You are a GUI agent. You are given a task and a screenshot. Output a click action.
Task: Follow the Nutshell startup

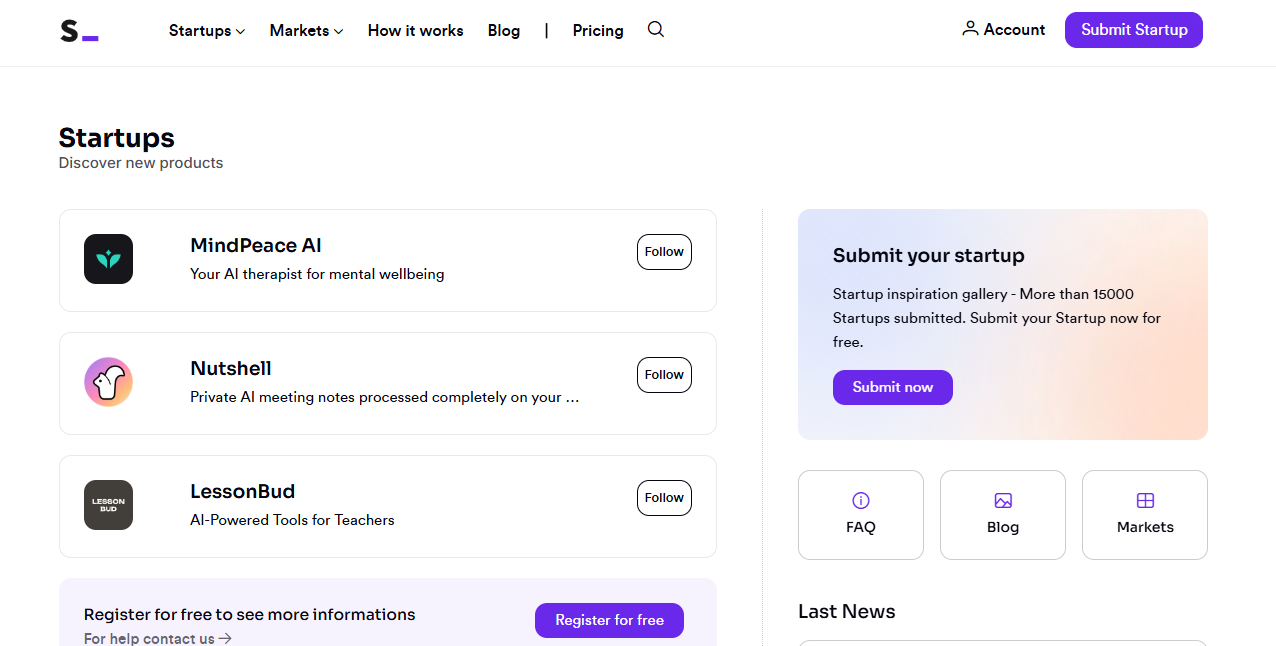click(664, 375)
